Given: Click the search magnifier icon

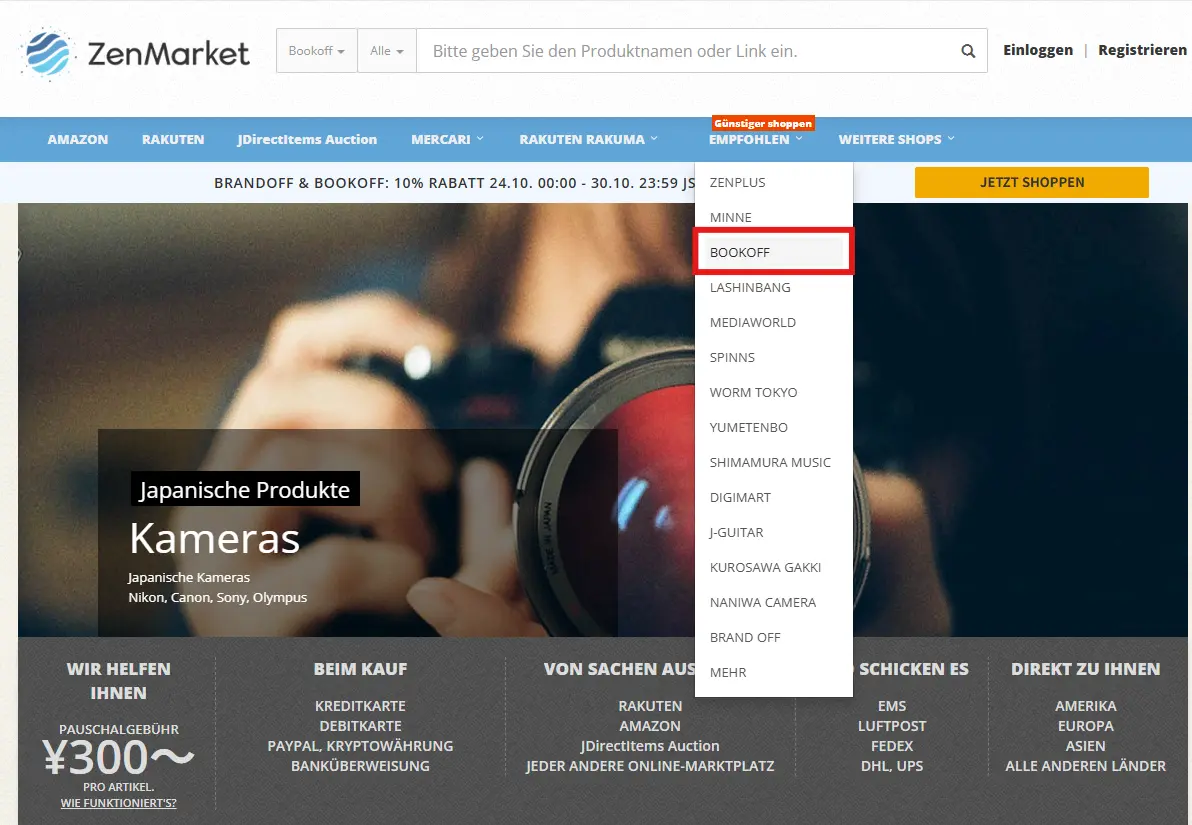Looking at the screenshot, I should (968, 51).
